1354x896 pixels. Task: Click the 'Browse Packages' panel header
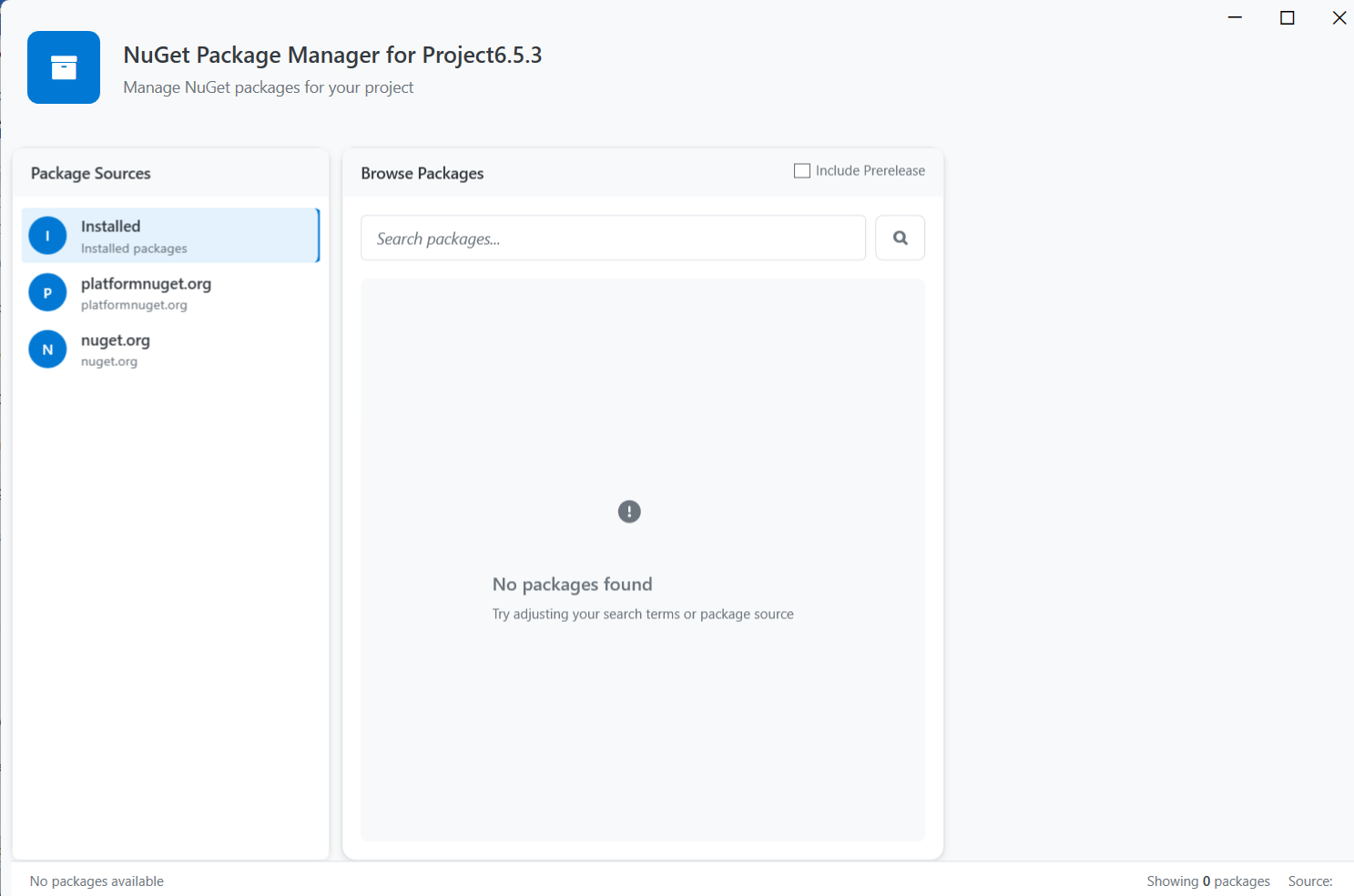coord(422,173)
